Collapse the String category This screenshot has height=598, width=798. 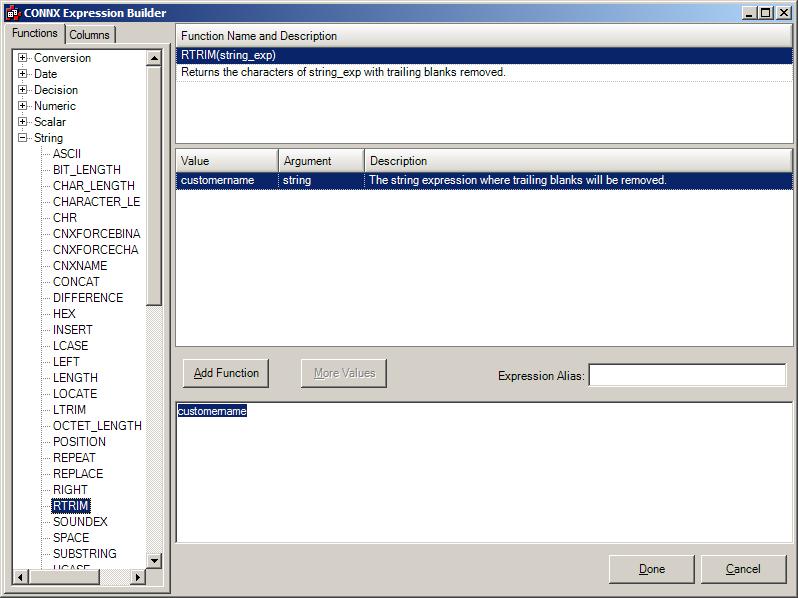(22, 137)
